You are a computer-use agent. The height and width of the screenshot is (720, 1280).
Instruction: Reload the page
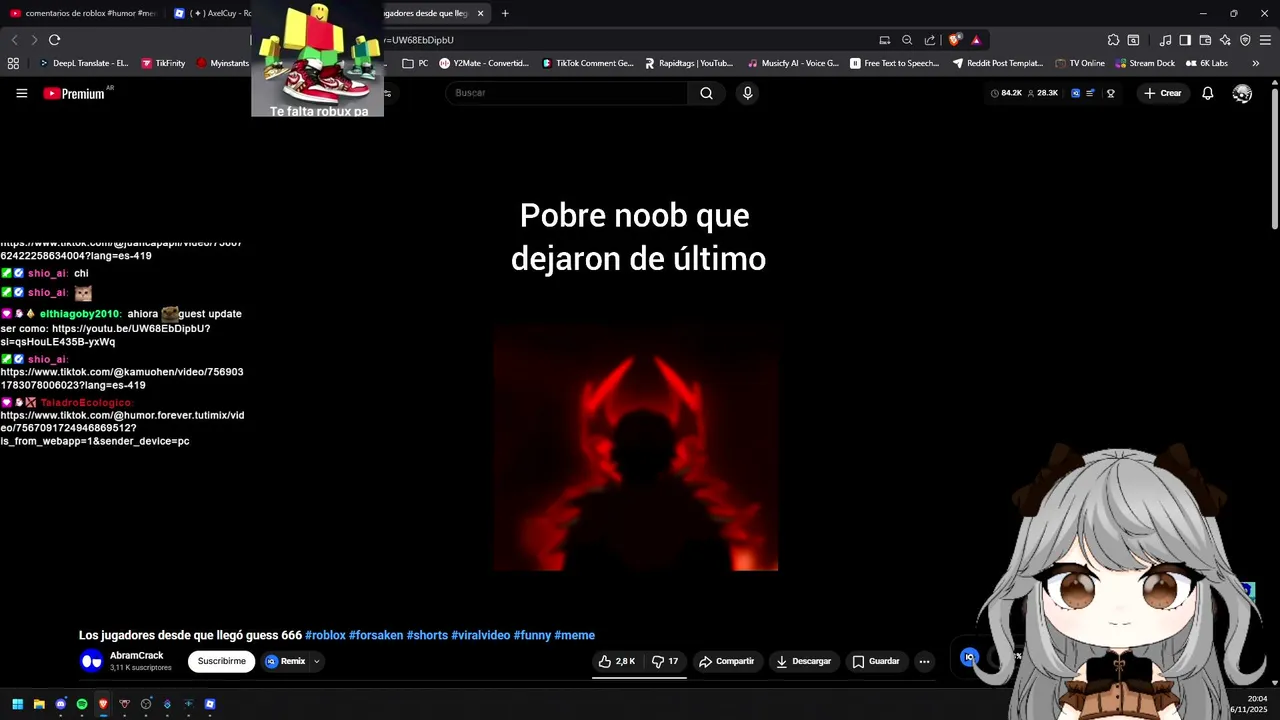point(54,40)
